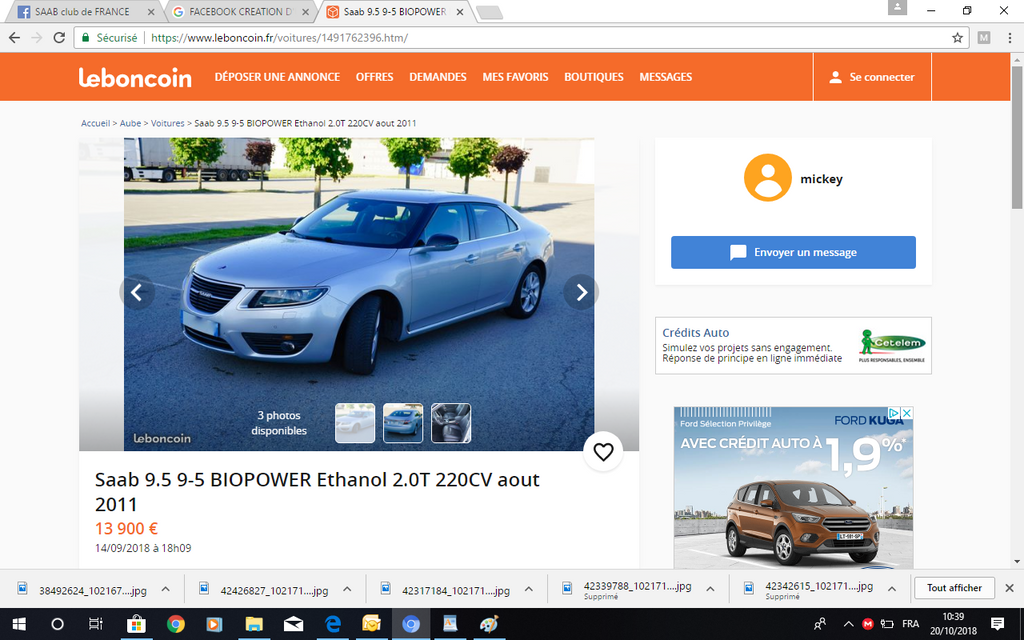Screen dimensions: 1024x640
Task: Follow the Accueil breadcrumb link
Action: click(x=95, y=123)
